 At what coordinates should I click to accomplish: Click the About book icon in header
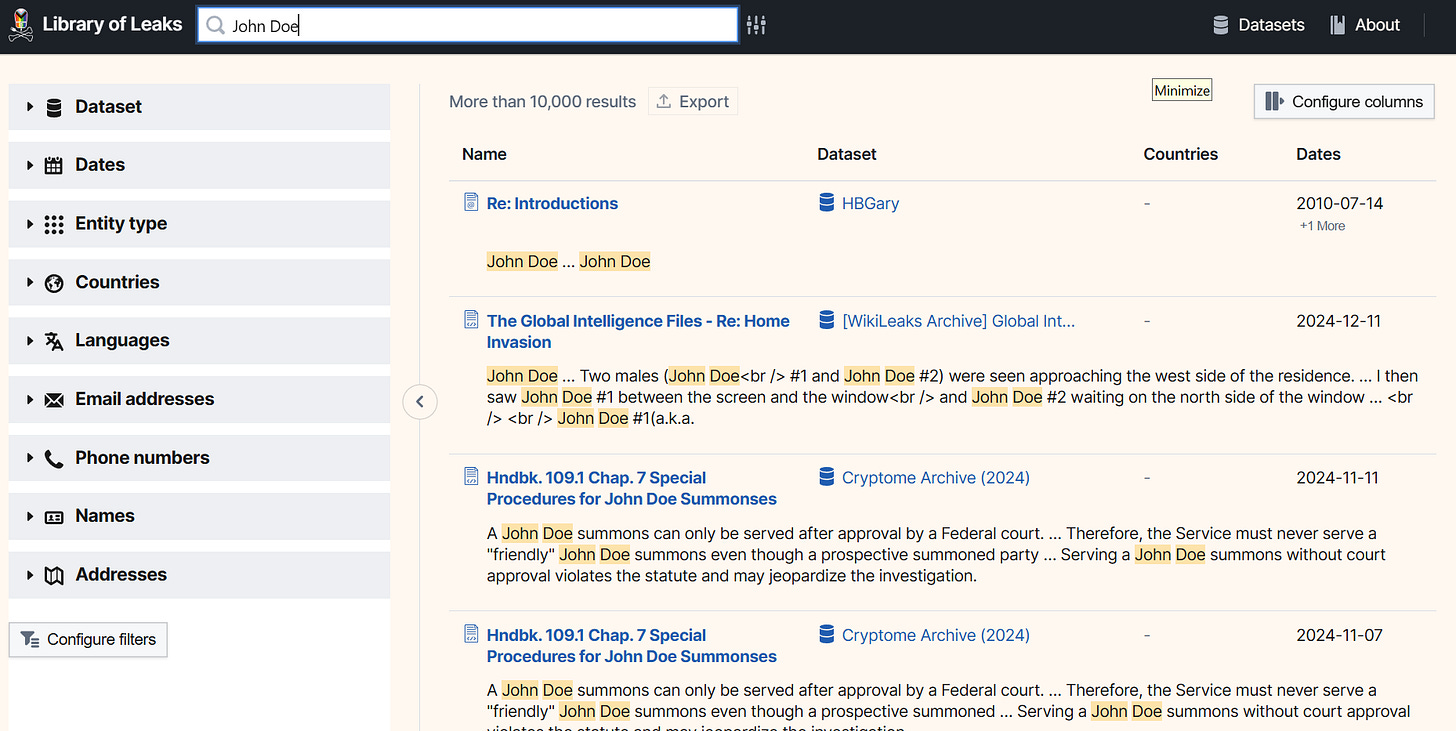click(x=1337, y=25)
